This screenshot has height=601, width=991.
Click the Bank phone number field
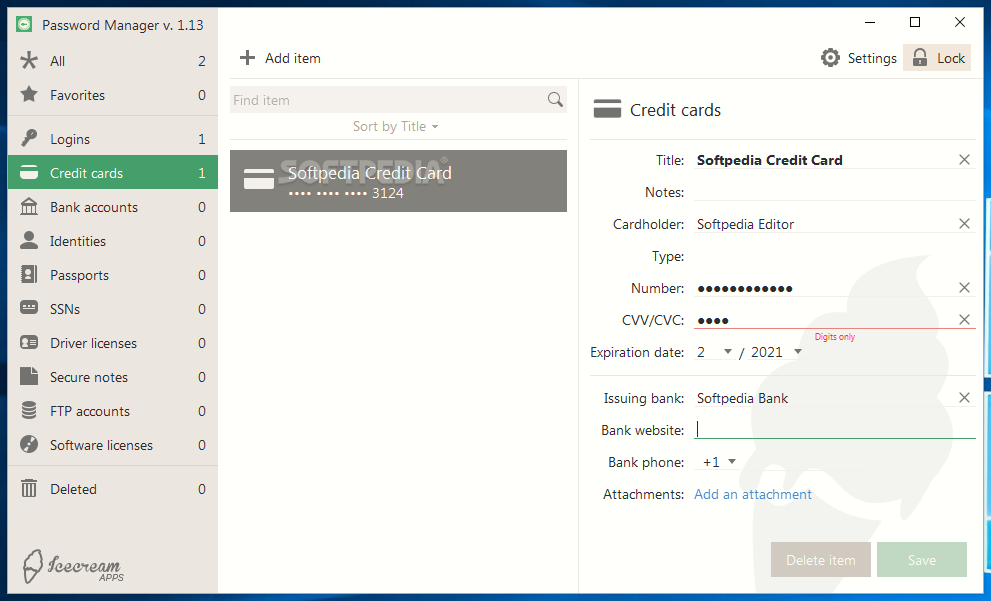coord(860,462)
